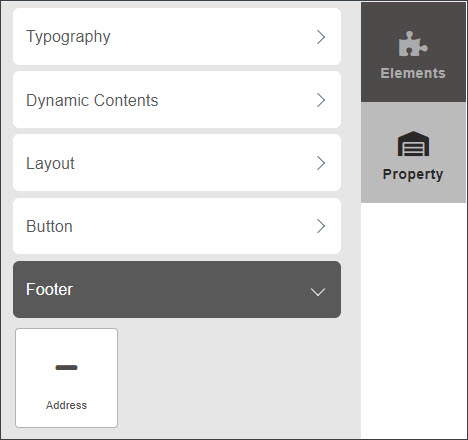Click the right chevron beside Layout
The height and width of the screenshot is (440, 468).
(x=321, y=163)
